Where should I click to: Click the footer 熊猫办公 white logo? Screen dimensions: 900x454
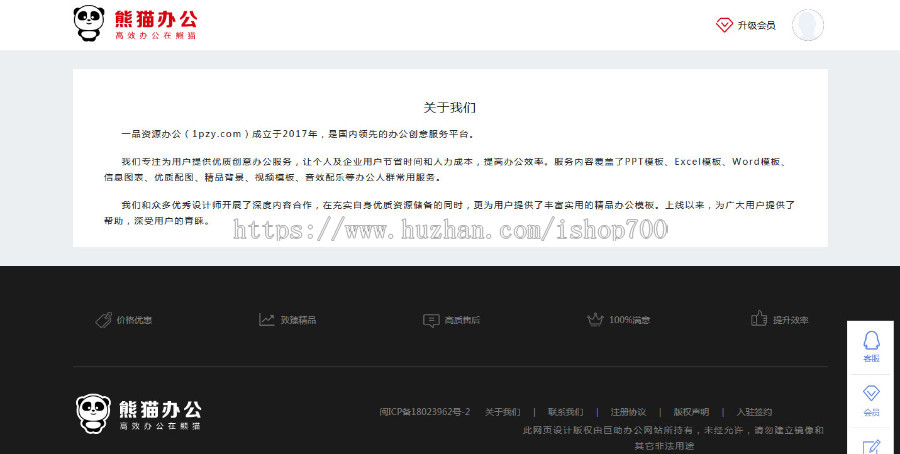(x=139, y=413)
